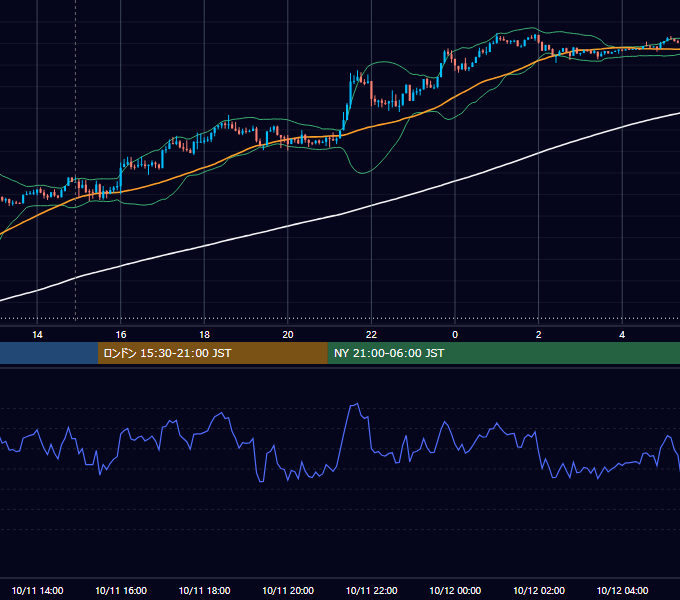The height and width of the screenshot is (600, 680).
Task: Click the 10/11 18:00 date label
Action: [x=204, y=590]
